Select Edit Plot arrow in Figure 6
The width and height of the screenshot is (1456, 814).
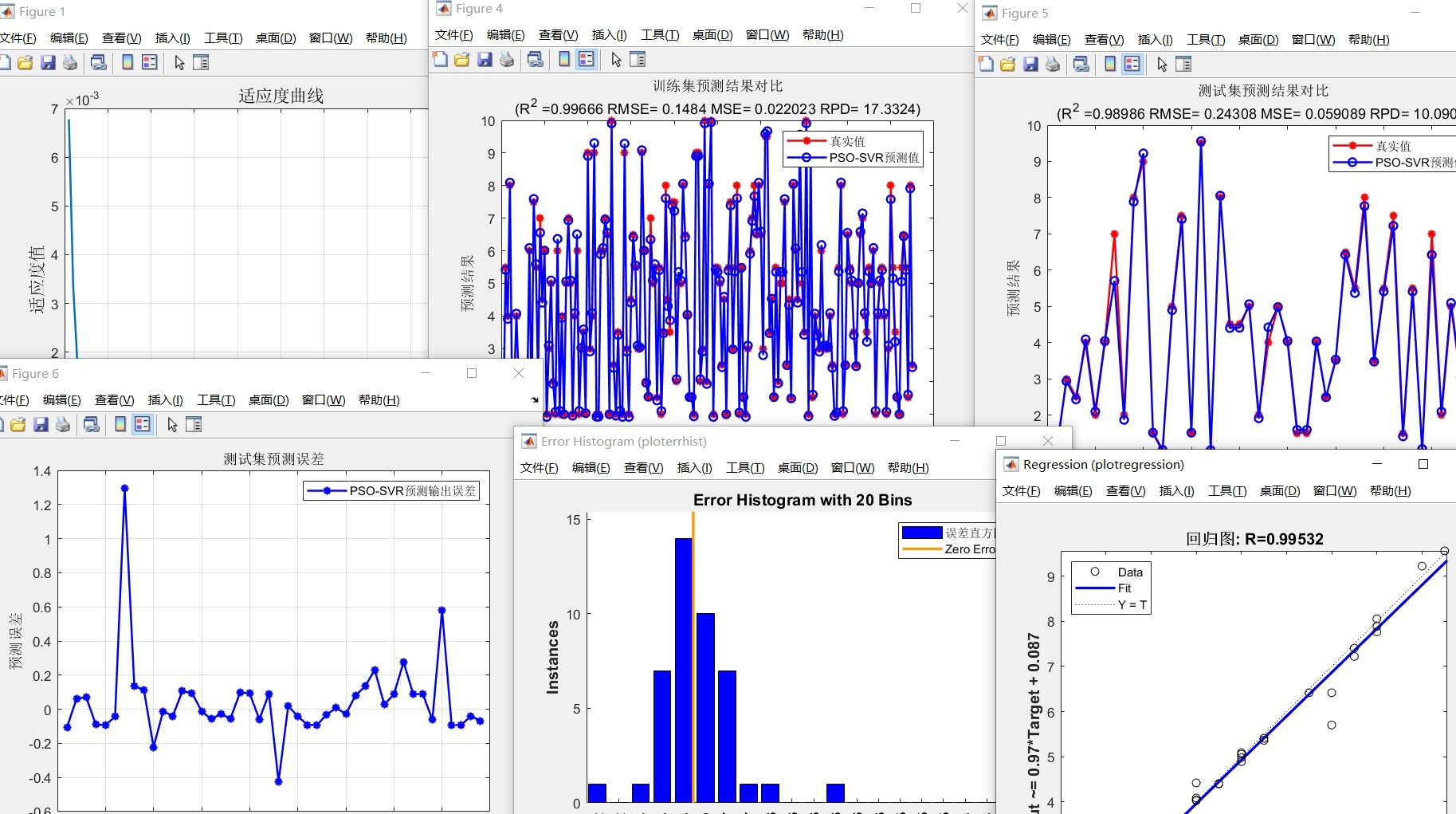click(172, 424)
